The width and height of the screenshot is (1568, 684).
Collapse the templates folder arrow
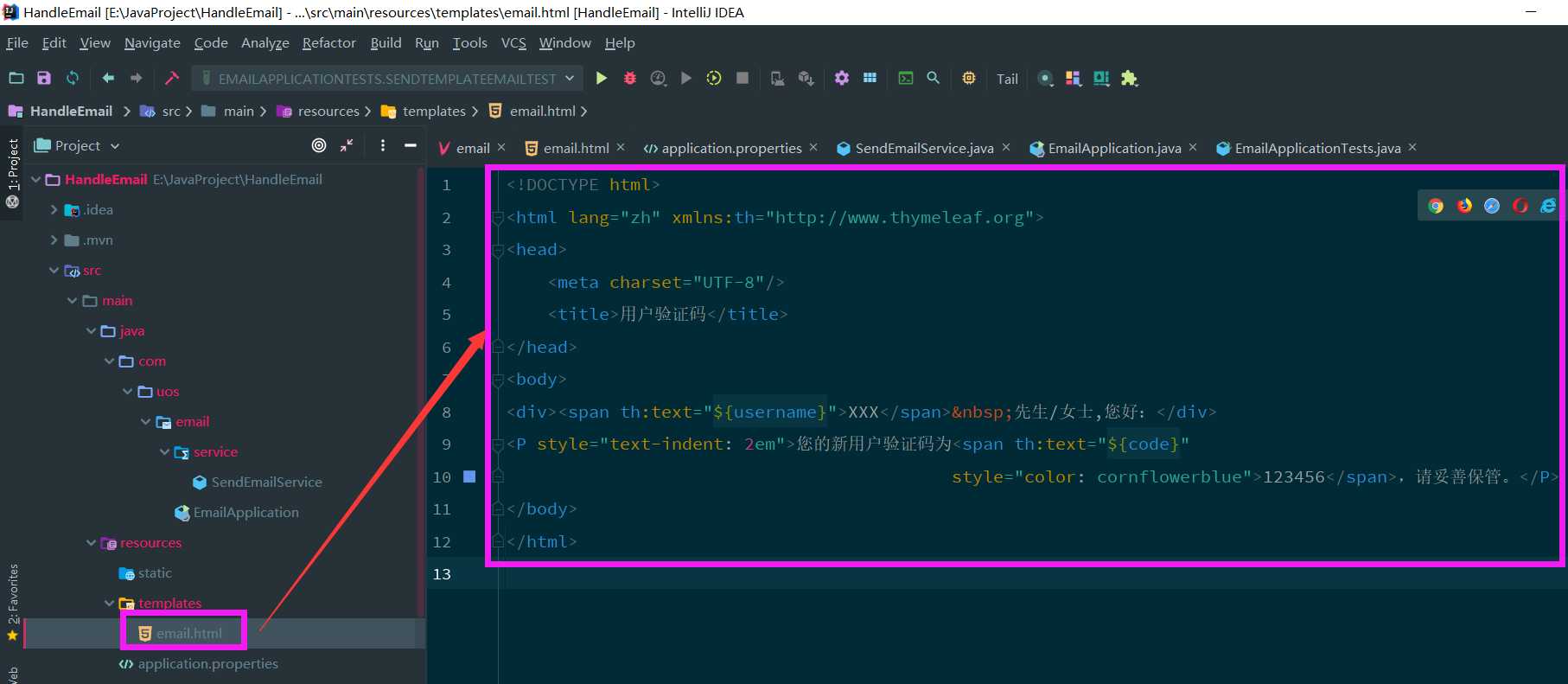109,603
